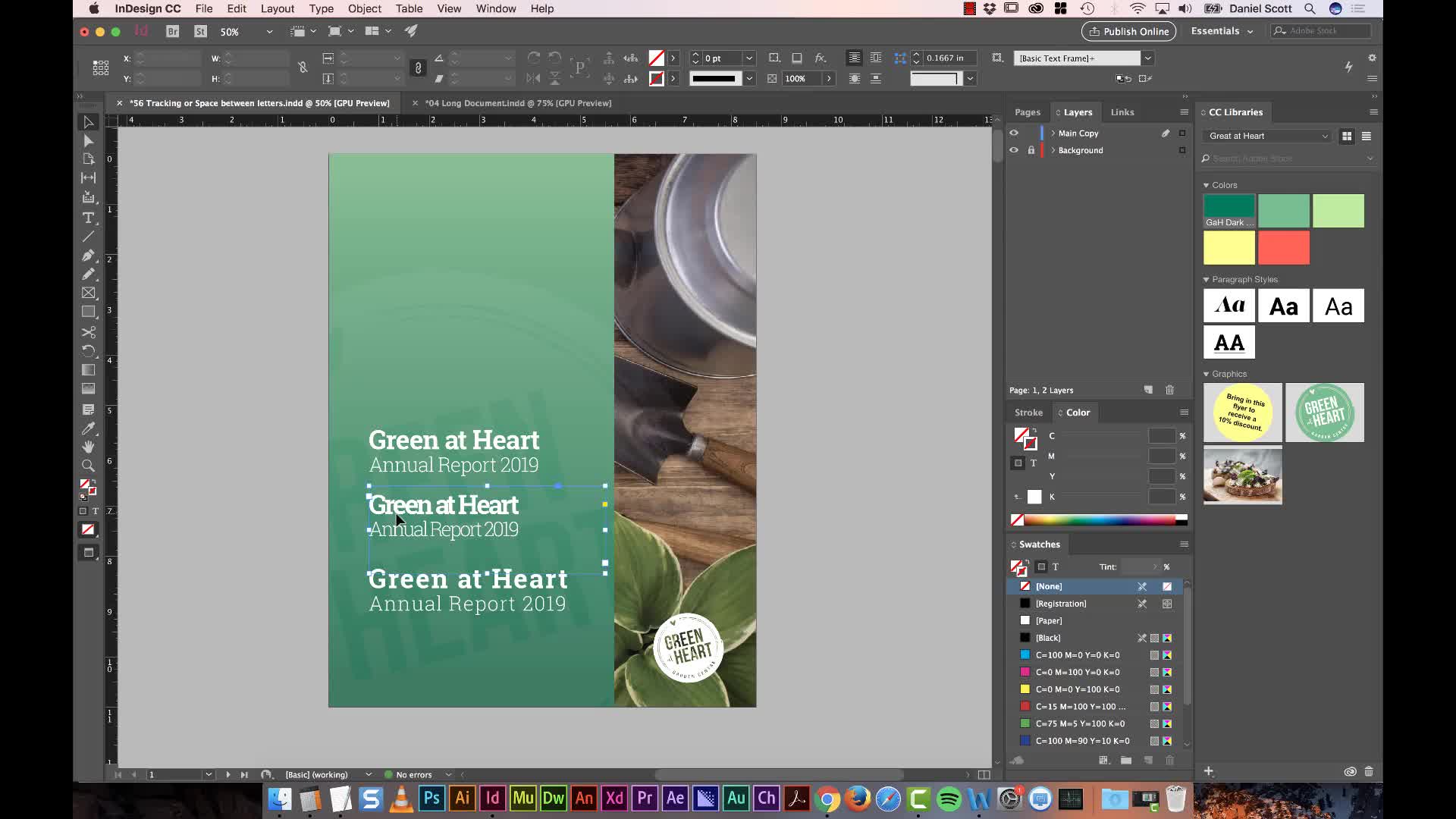Select the Direct Selection tool
This screenshot has width=1456, height=819.
89,141
